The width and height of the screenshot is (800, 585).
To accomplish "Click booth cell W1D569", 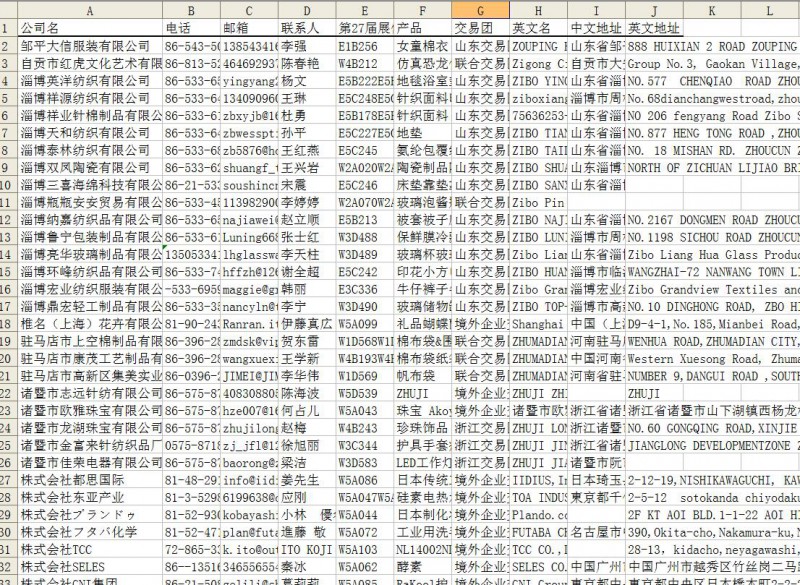I will pyautogui.click(x=365, y=376).
